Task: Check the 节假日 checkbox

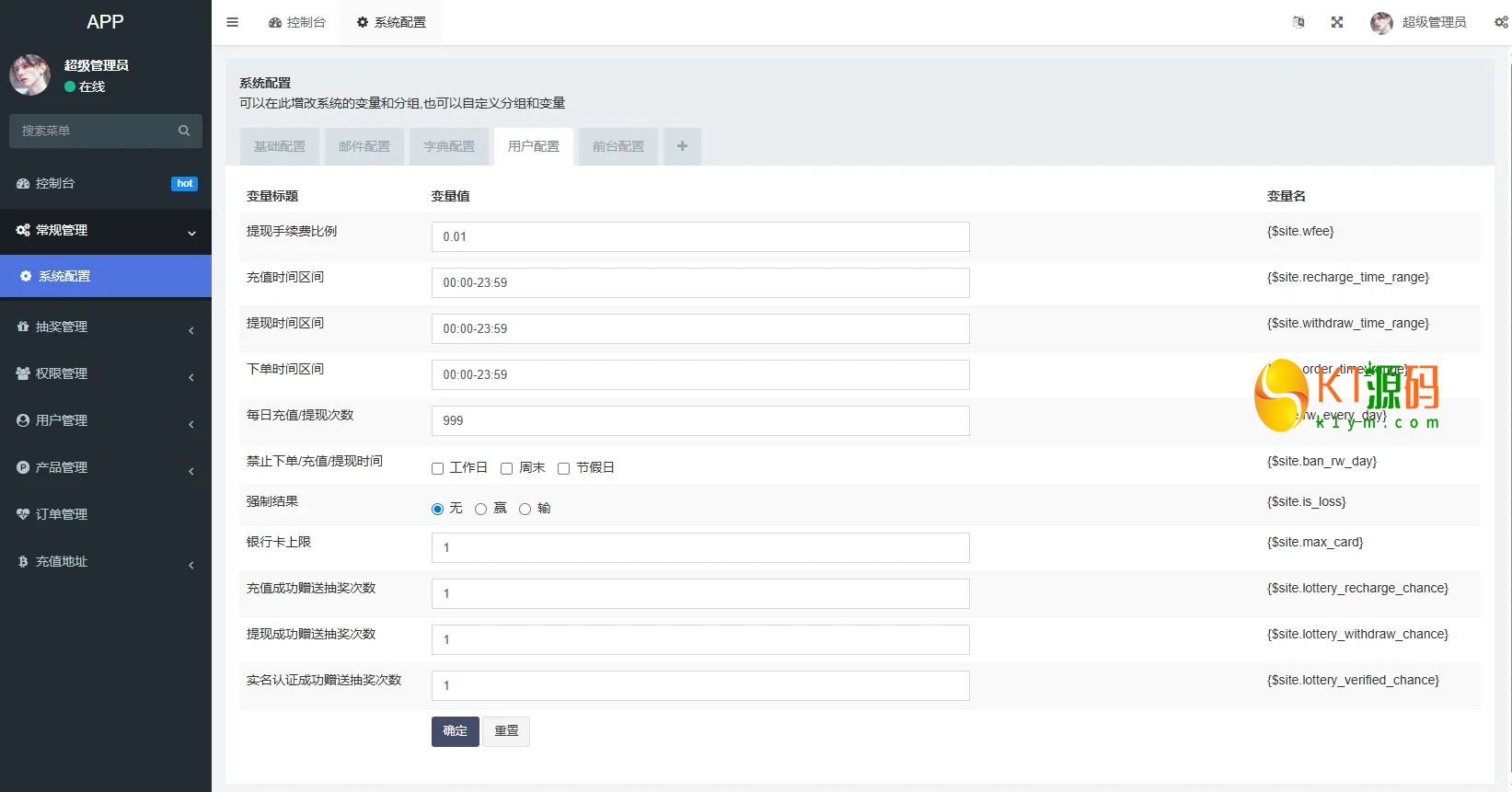Action: [x=563, y=468]
